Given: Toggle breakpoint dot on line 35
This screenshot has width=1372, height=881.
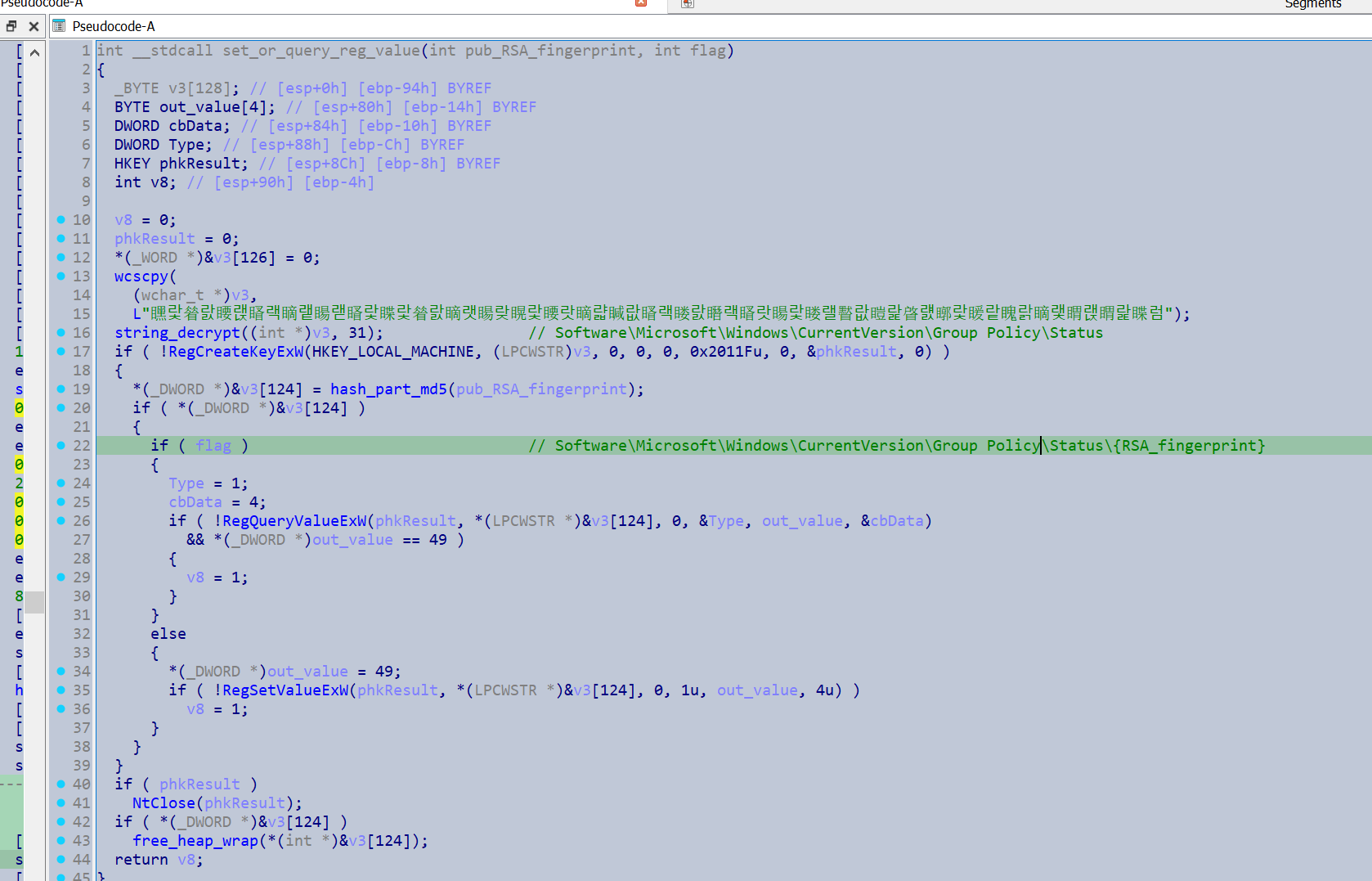Looking at the screenshot, I should (61, 690).
